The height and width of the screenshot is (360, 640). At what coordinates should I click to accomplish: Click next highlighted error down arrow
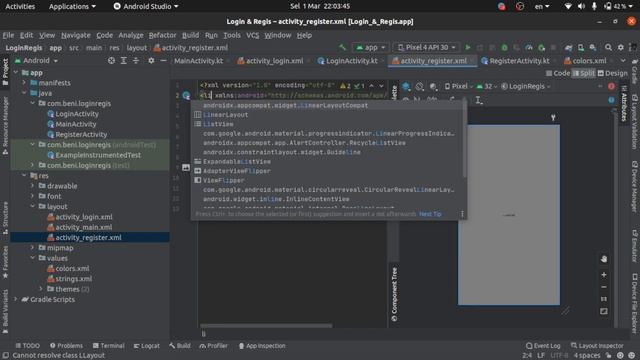pos(381,86)
